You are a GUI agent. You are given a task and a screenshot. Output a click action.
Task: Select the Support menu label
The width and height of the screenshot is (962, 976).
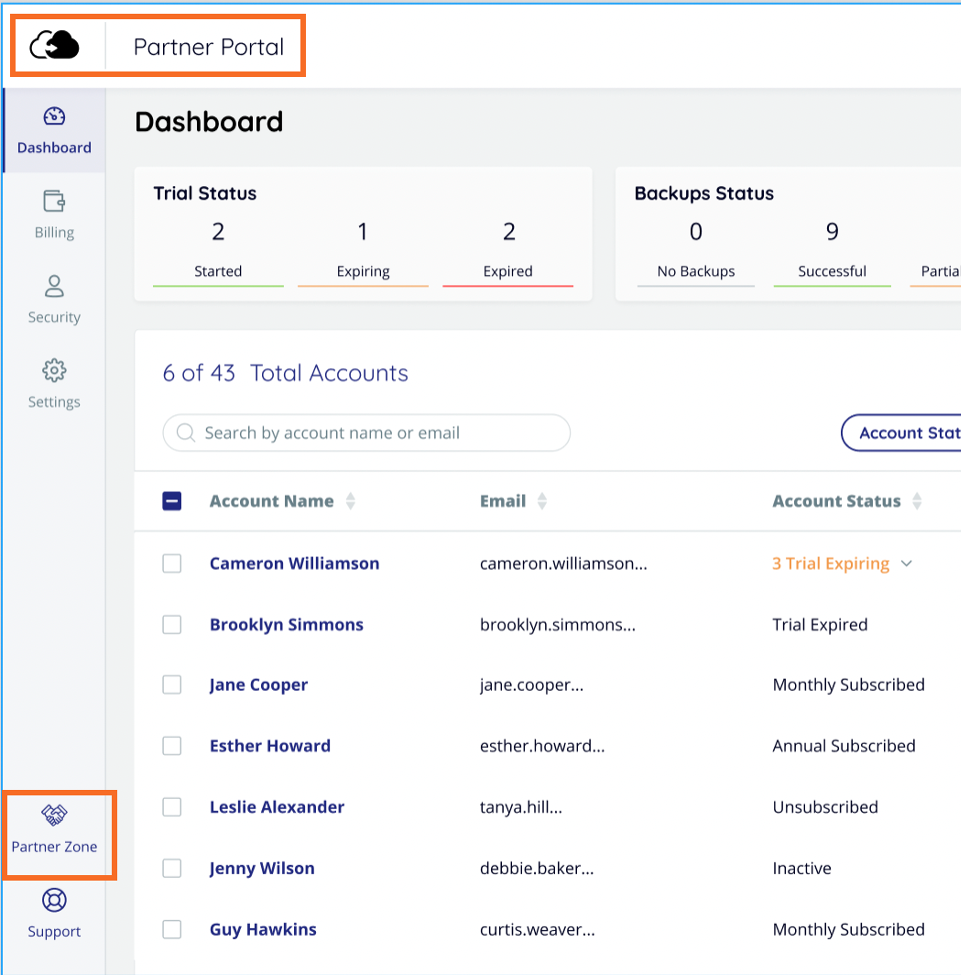pos(54,931)
